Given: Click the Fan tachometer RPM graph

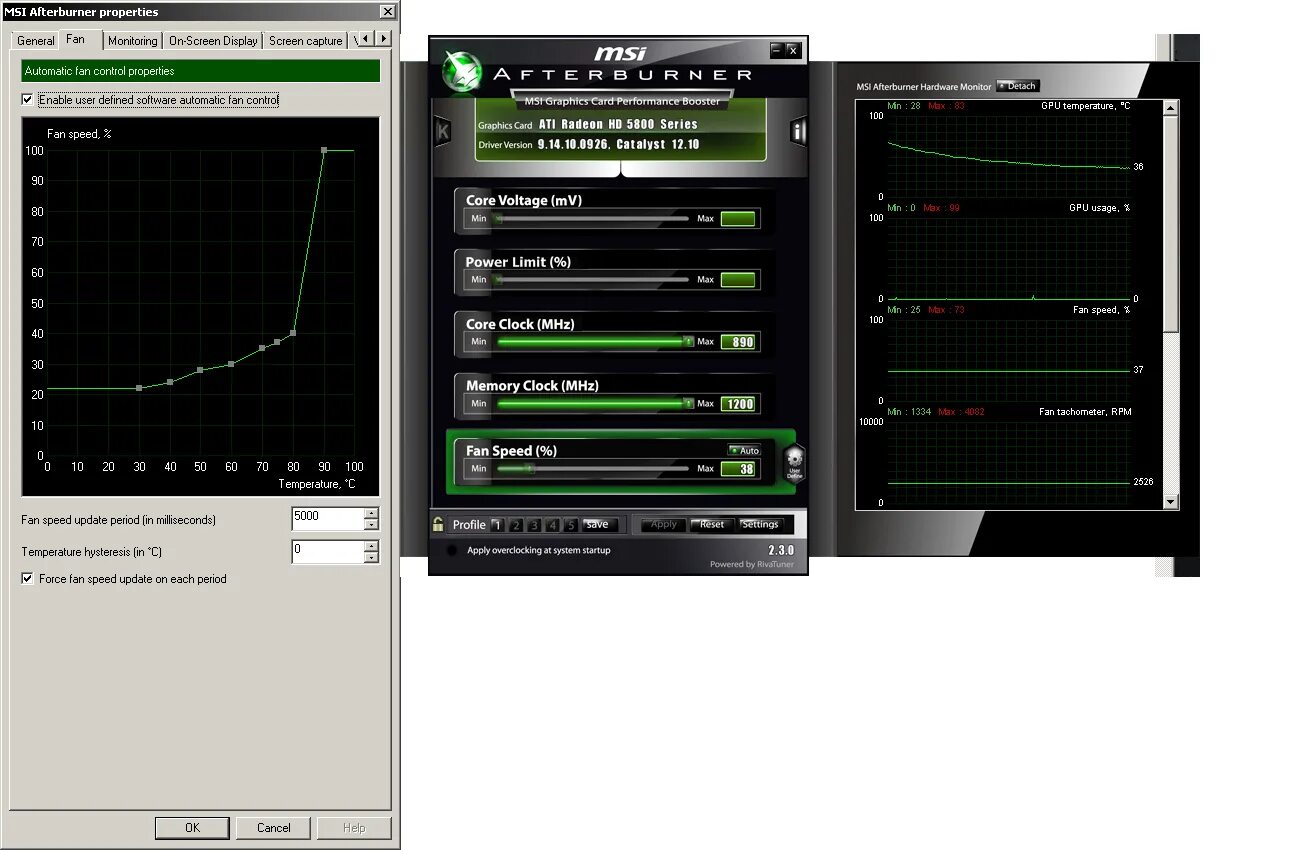Looking at the screenshot, I should point(1010,461).
